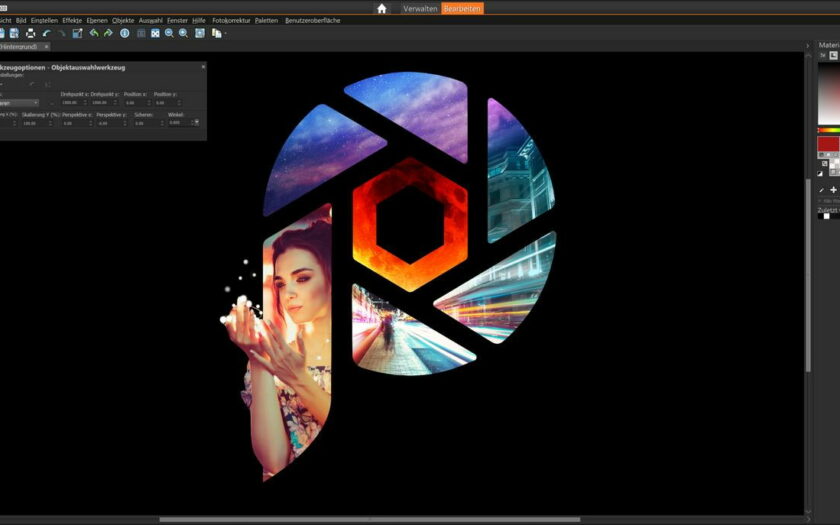Click the green left-pointing arrow icon
Image resolution: width=840 pixels, height=525 pixels.
coord(94,33)
